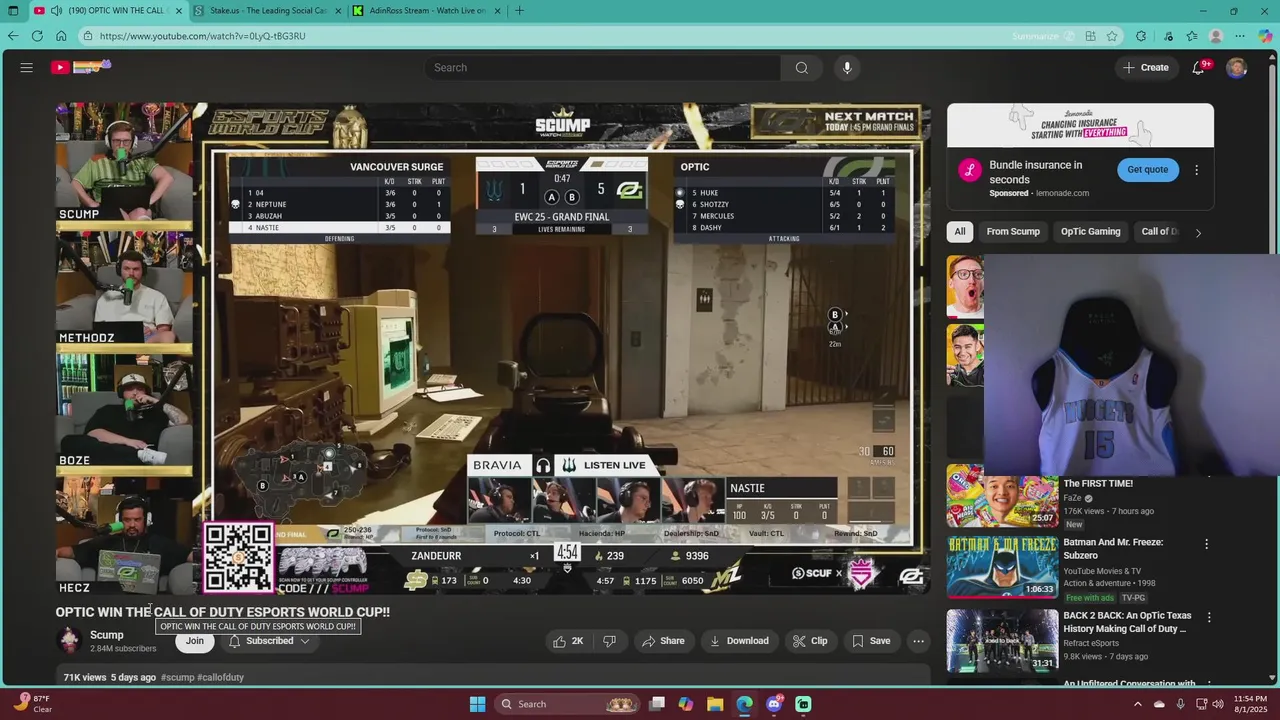The image size is (1280, 720).
Task: Show hidden system tray icons
Action: pyautogui.click(x=1137, y=704)
